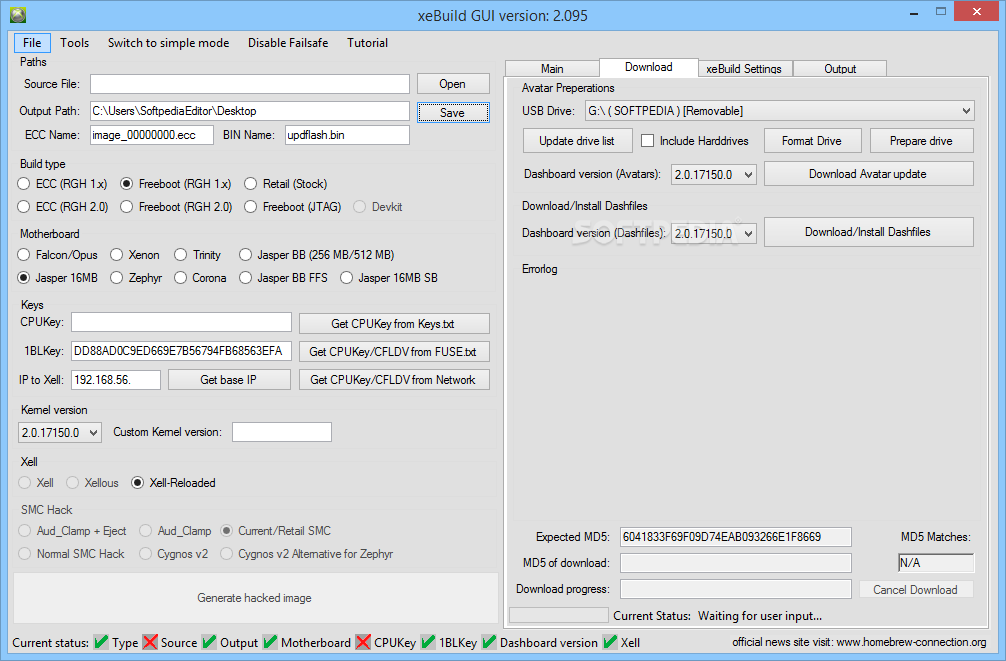
Task: Click the Open source file button
Action: pos(453,84)
